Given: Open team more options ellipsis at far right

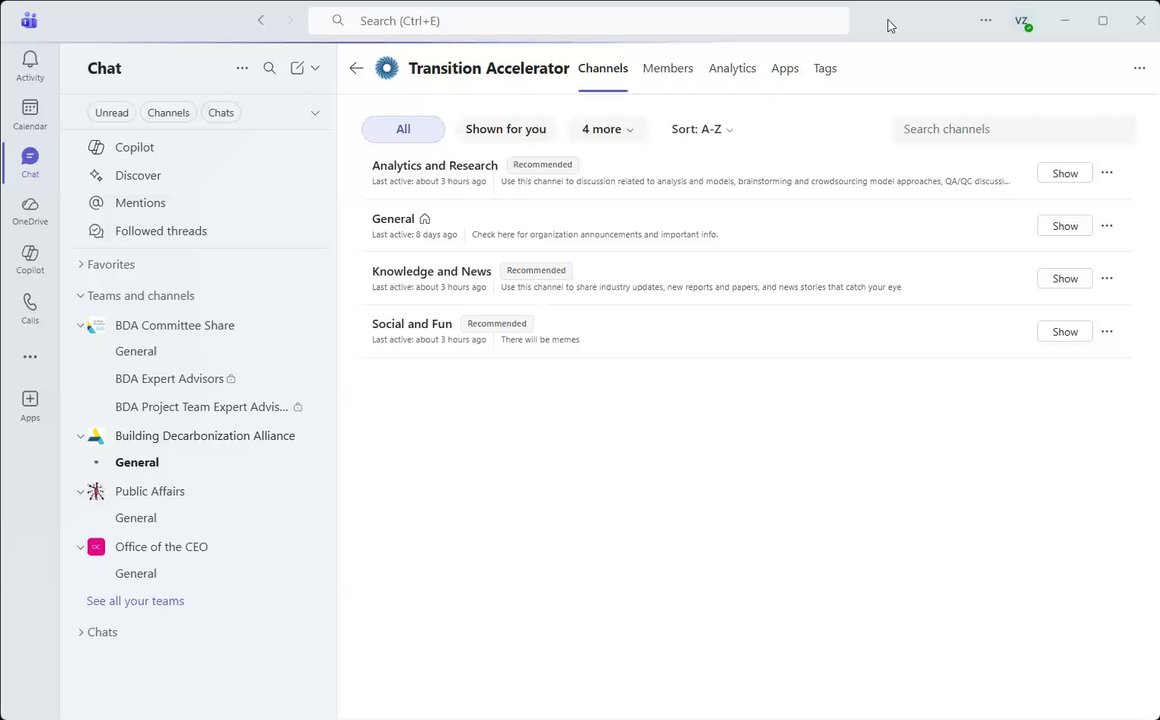Looking at the screenshot, I should tap(1139, 68).
